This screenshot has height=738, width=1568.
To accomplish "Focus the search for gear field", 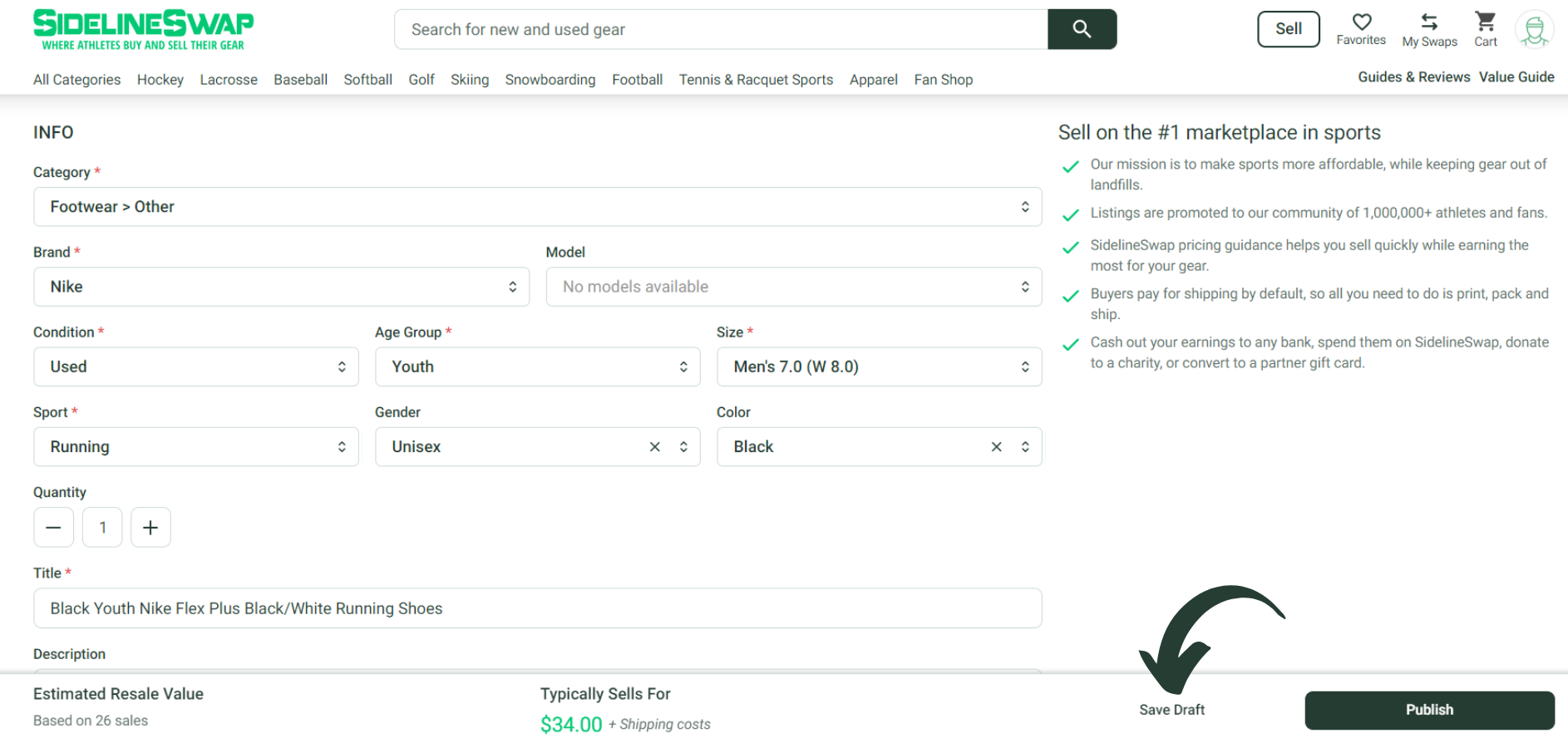I will (x=721, y=29).
